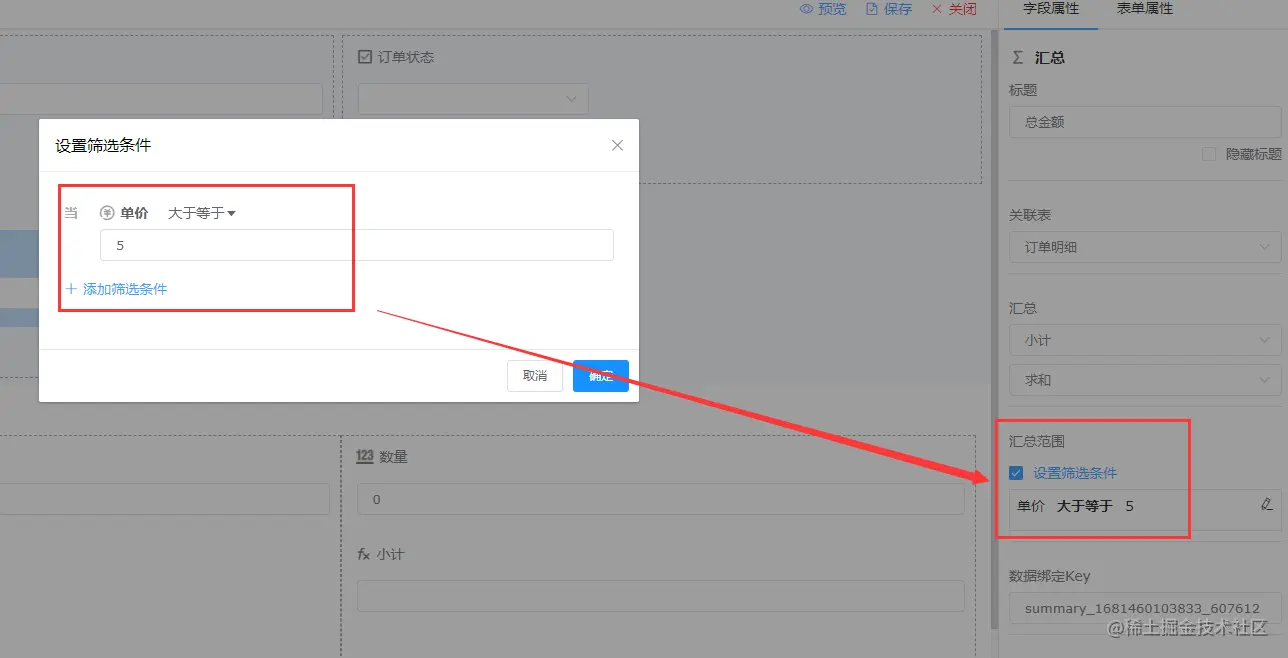Click the 标题 input field showing 总金额
Screen dimensions: 1288x658
coord(1145,122)
